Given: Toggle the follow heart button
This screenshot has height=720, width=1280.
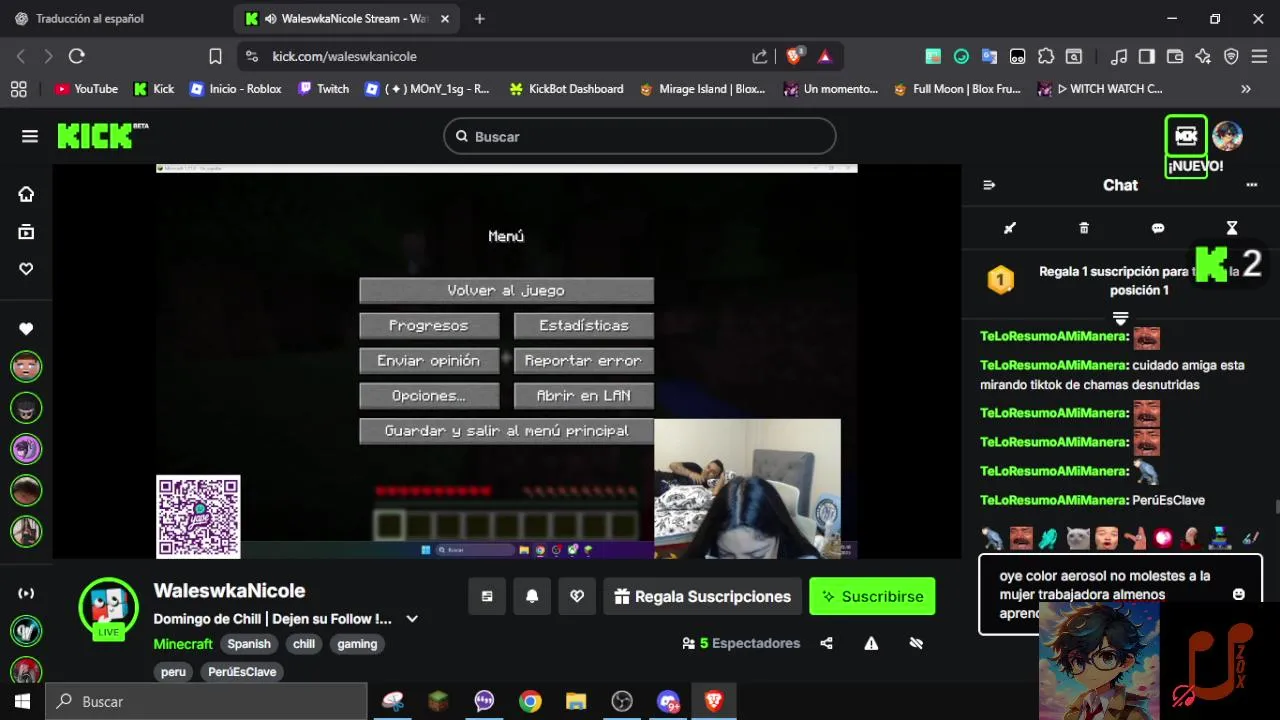Looking at the screenshot, I should [577, 596].
